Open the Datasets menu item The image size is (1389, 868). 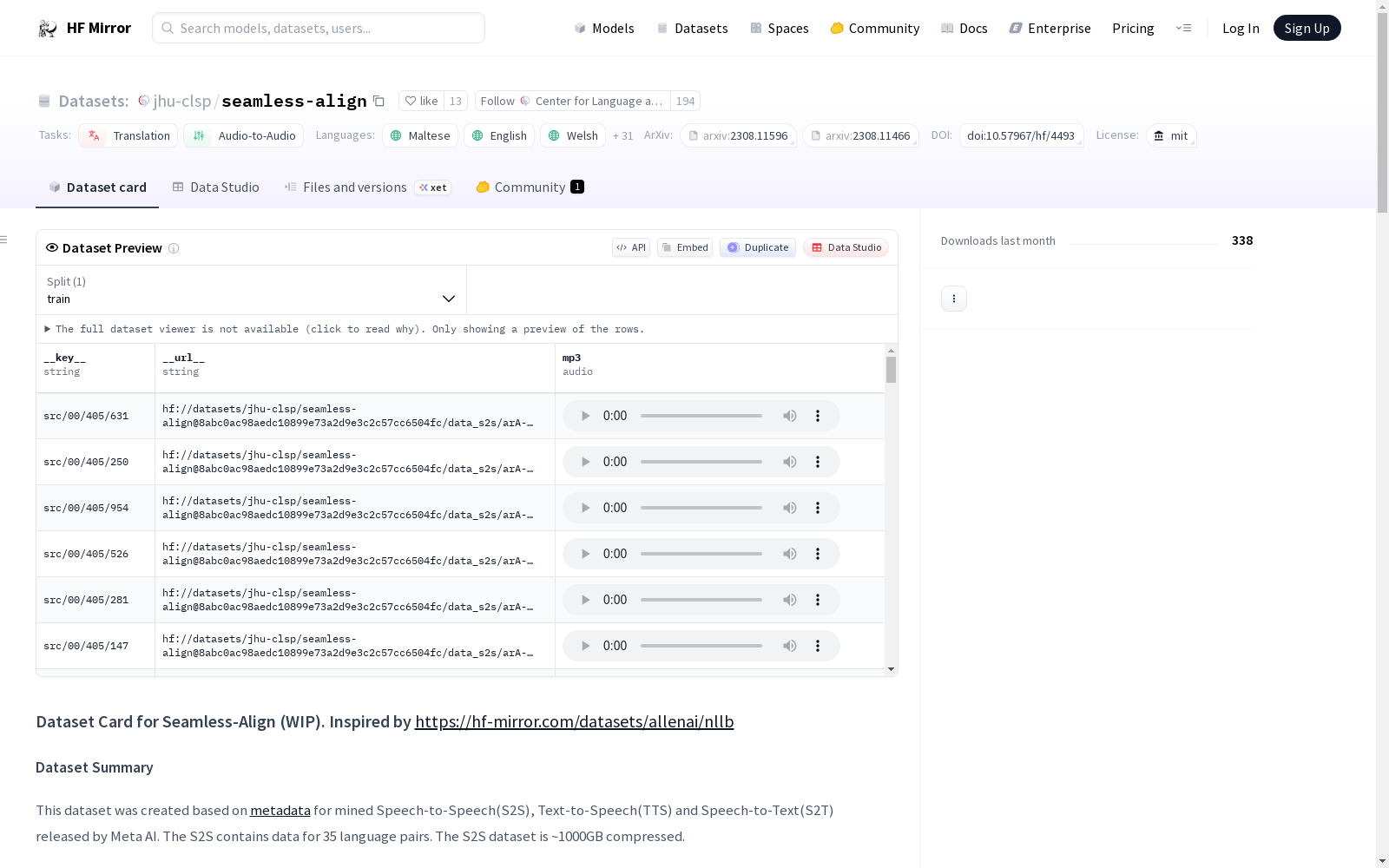point(692,29)
